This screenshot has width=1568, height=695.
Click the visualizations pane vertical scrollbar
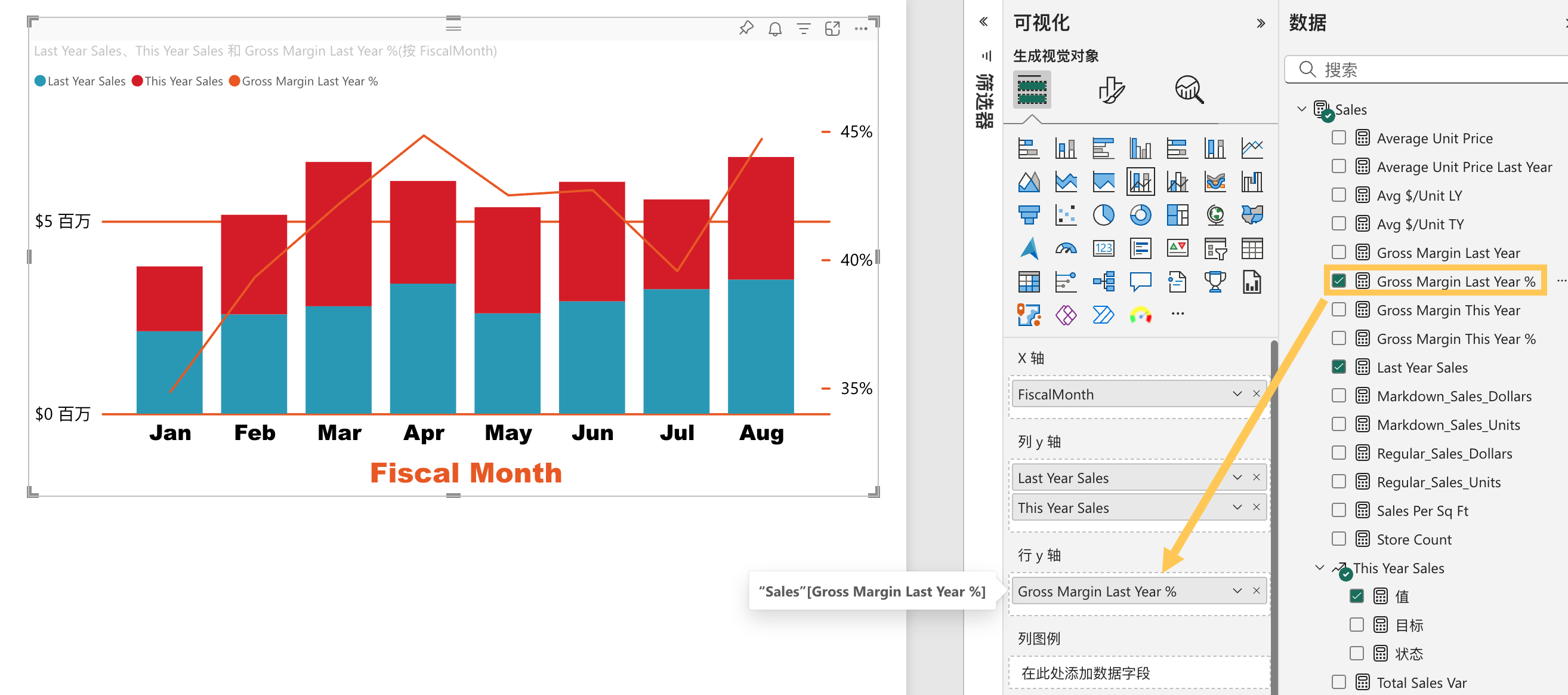coord(1273,516)
